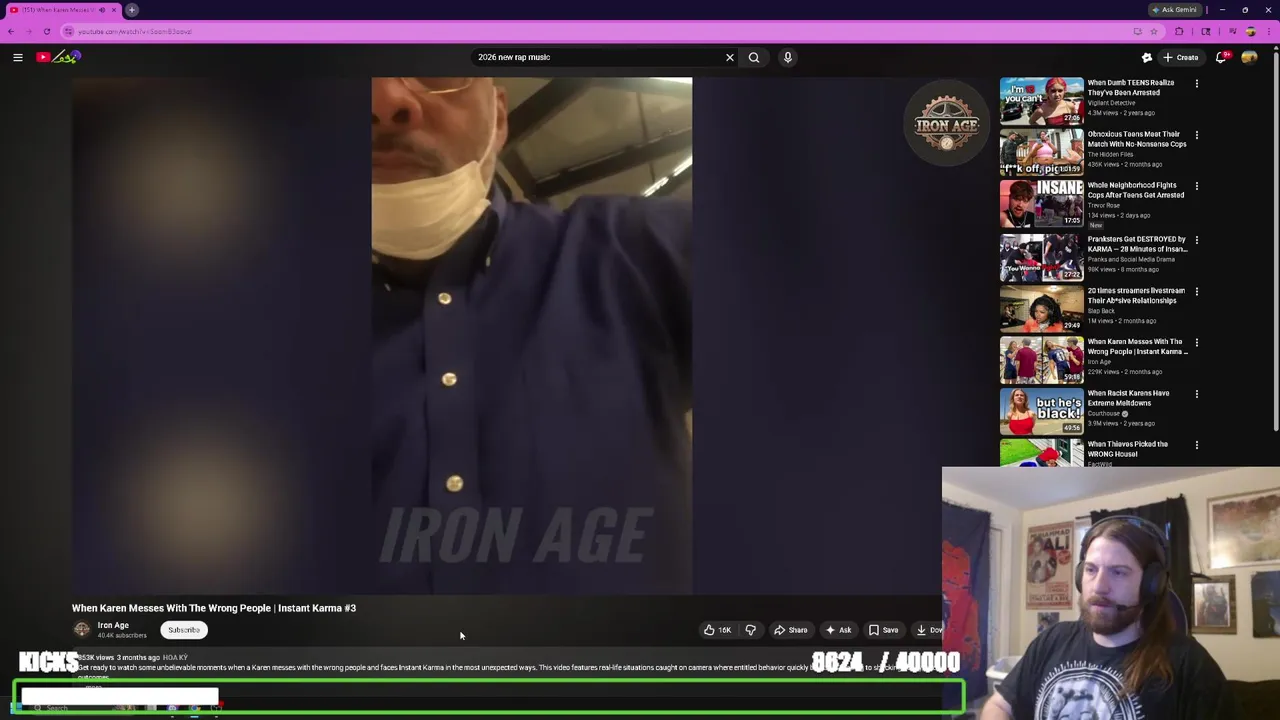This screenshot has height=720, width=1280.
Task: Open recommended 'When Karen Messes With The Wrong People' title
Action: 1137,346
